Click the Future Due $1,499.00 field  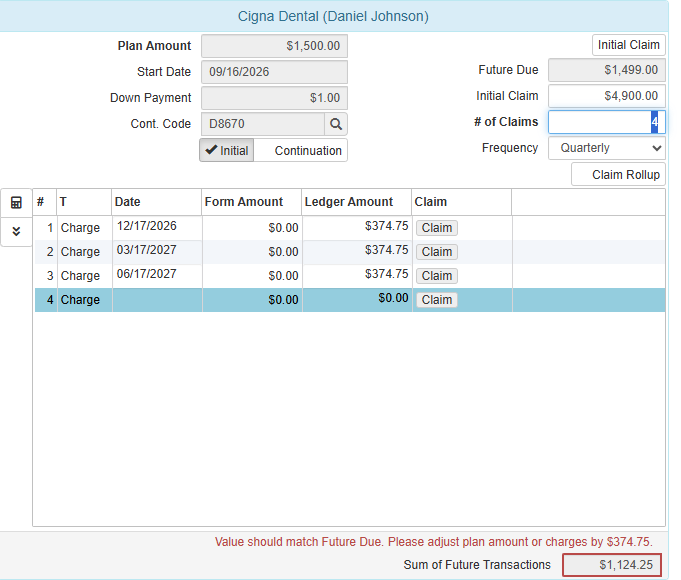point(607,70)
